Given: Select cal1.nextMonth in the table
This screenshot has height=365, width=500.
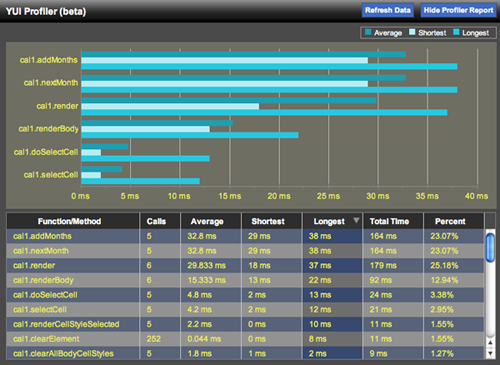Looking at the screenshot, I should (41, 251).
